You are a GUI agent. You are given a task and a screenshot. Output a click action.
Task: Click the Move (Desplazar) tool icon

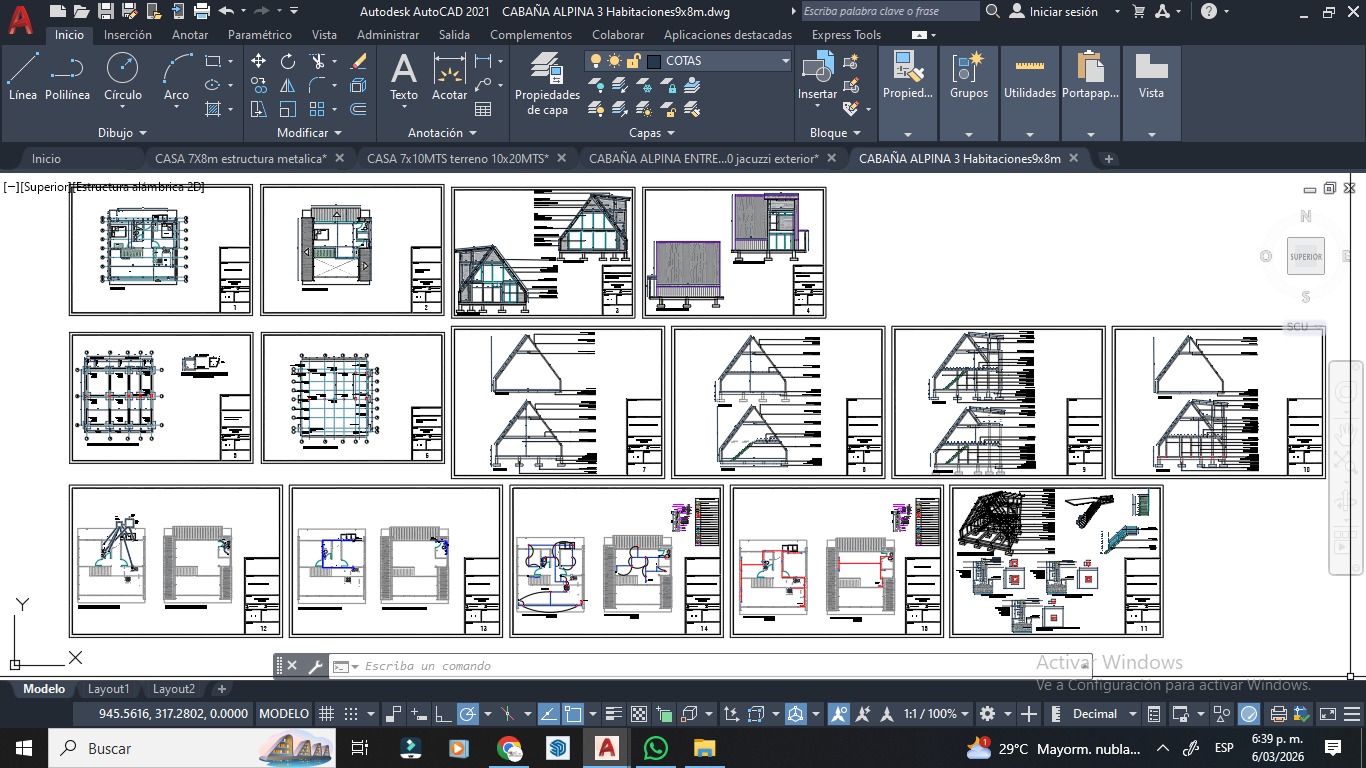pyautogui.click(x=258, y=61)
